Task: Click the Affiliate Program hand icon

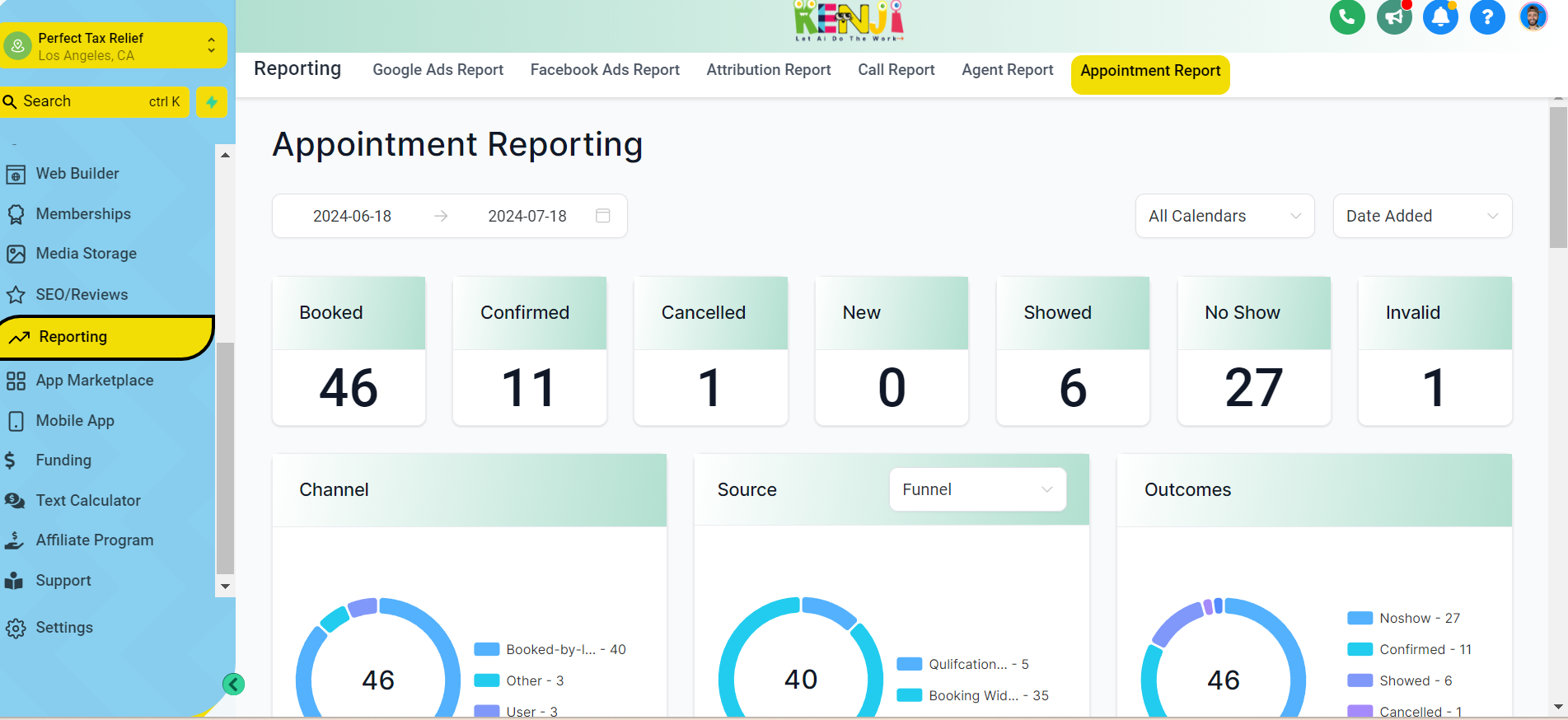Action: click(15, 540)
